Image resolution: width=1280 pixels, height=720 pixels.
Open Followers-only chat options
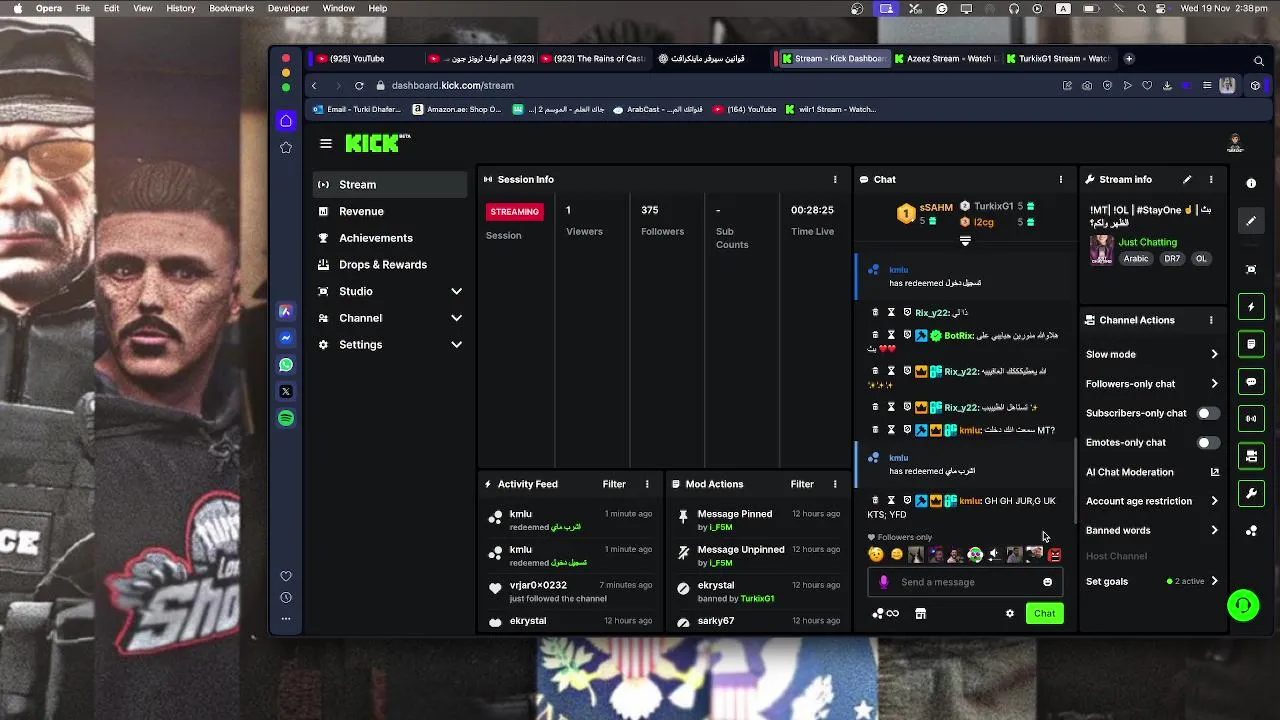[x=1152, y=384]
